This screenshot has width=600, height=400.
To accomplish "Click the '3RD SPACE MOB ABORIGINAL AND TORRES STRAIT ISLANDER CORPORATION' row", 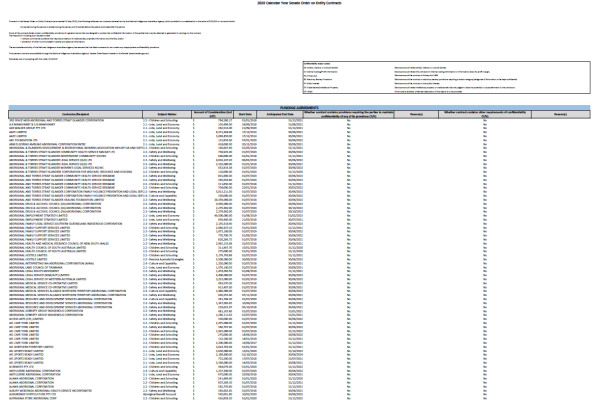I will tap(299, 120).
